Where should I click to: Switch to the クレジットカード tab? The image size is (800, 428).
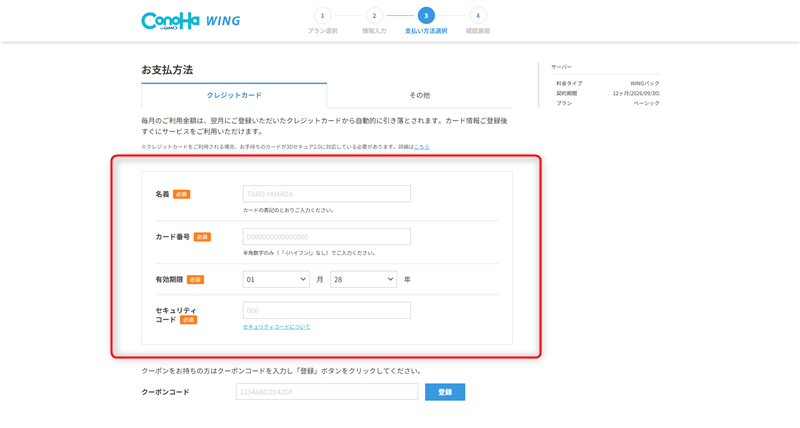pyautogui.click(x=234, y=95)
